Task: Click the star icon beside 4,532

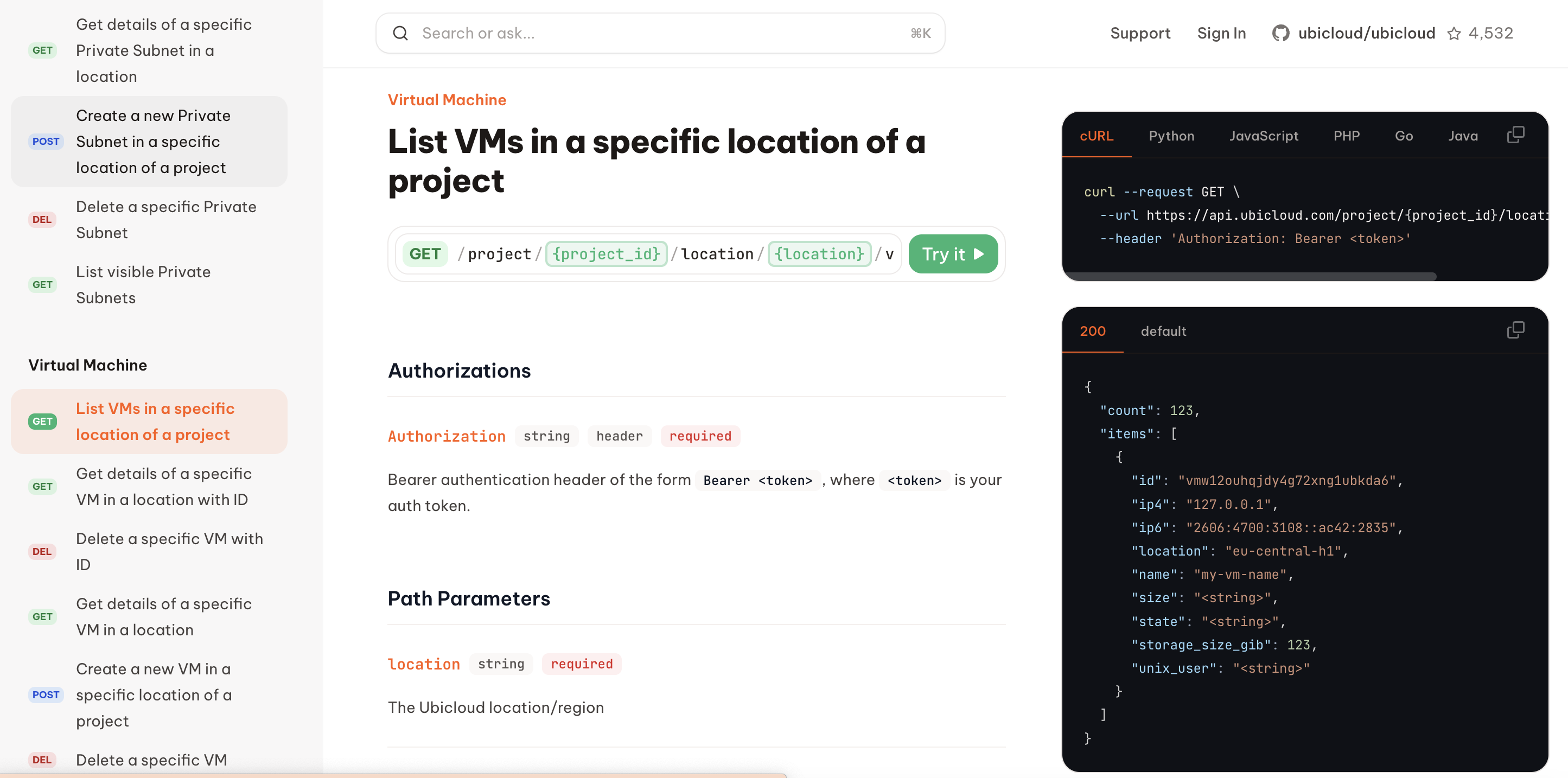Action: 1454,34
